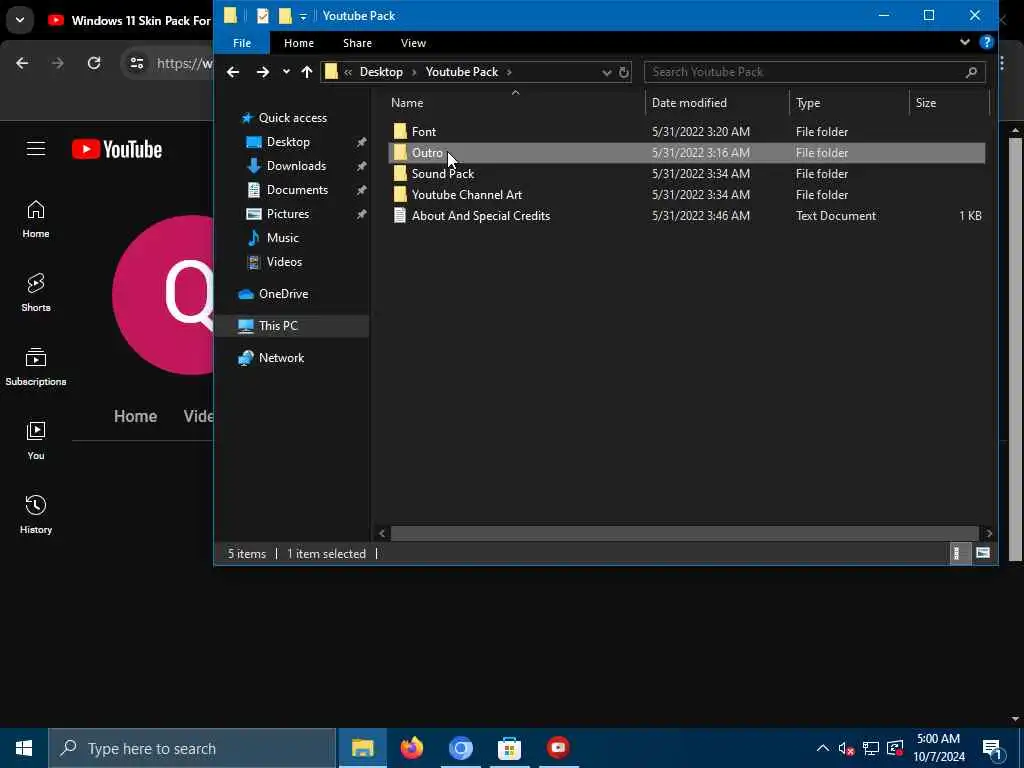The image size is (1024, 768).
Task: Open the You section on YouTube
Action: tap(36, 441)
